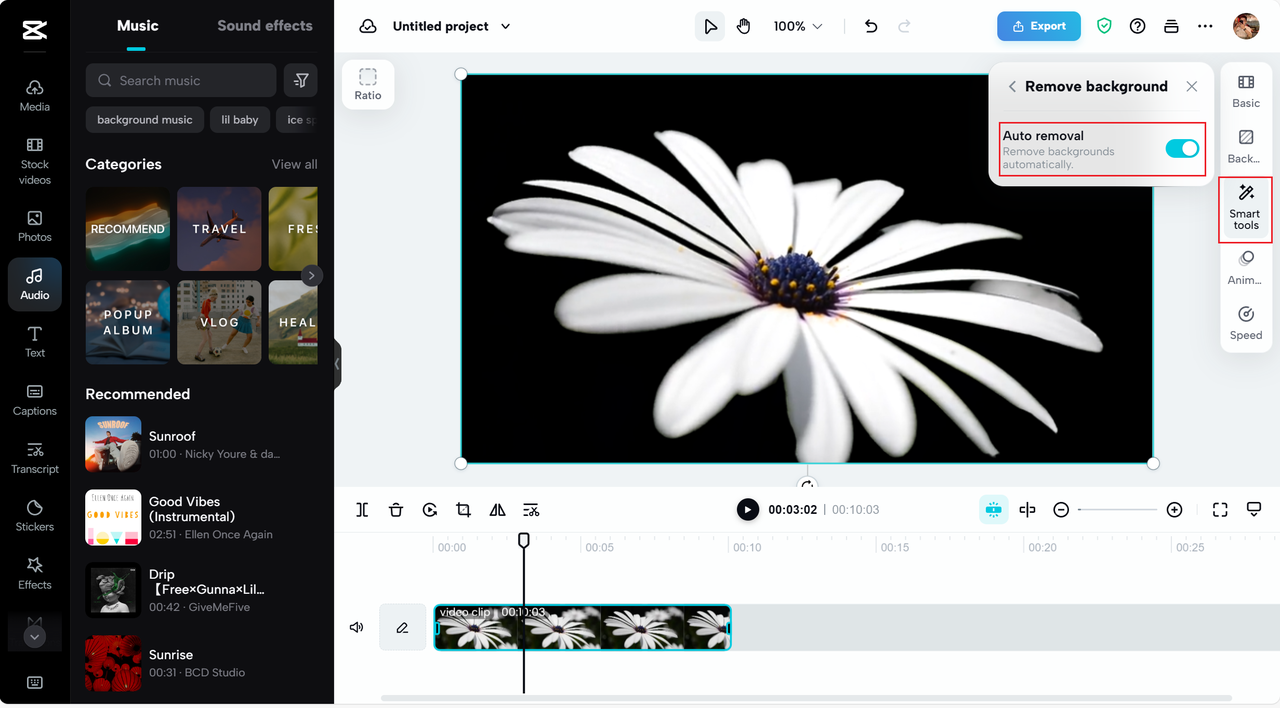The image size is (1280, 708).
Task: Open the 100% zoom dropdown
Action: 798,26
